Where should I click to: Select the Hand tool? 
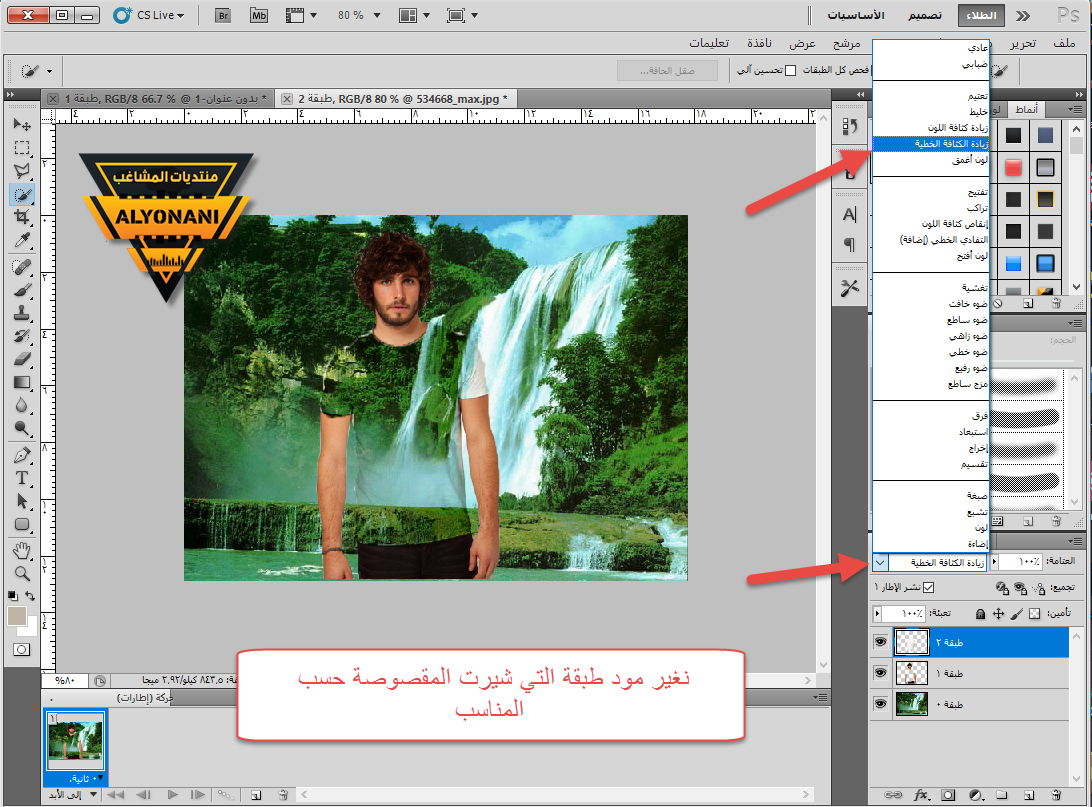[22, 551]
